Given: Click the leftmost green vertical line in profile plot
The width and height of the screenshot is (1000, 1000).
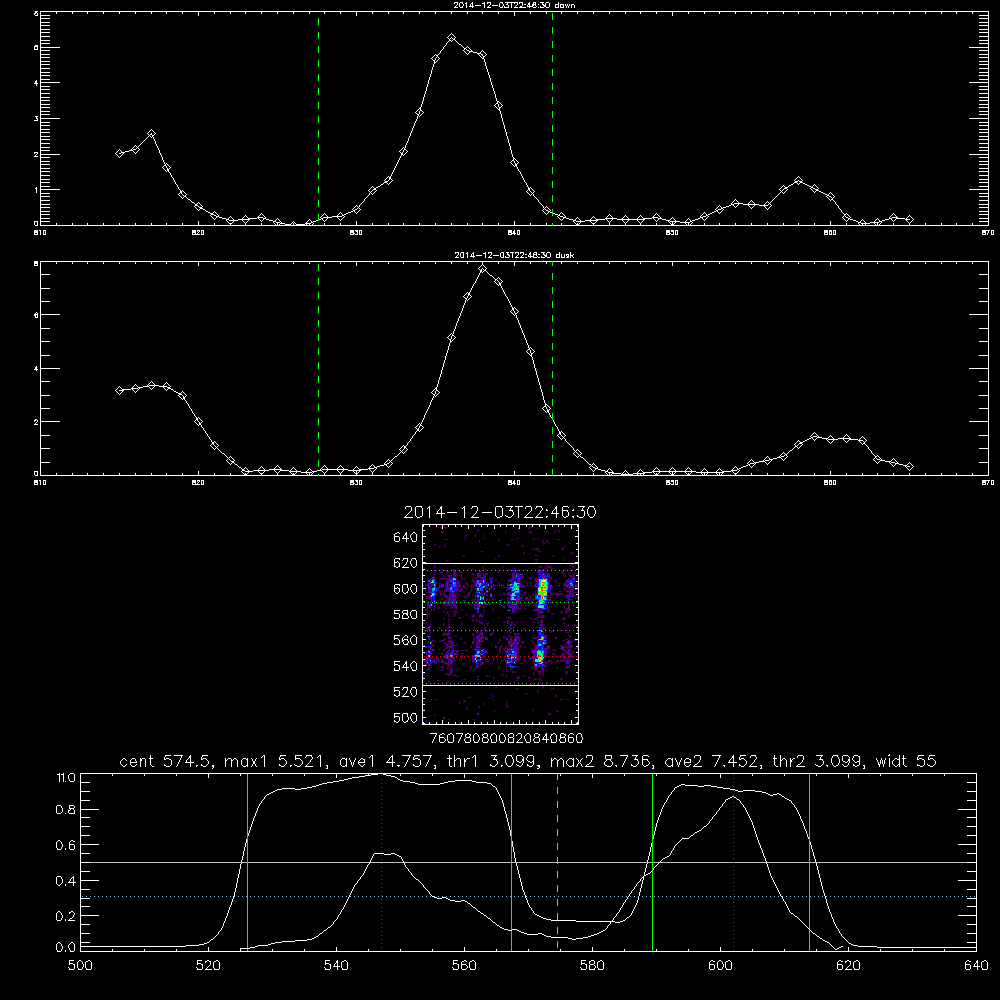Looking at the screenshot, I should tap(247, 862).
